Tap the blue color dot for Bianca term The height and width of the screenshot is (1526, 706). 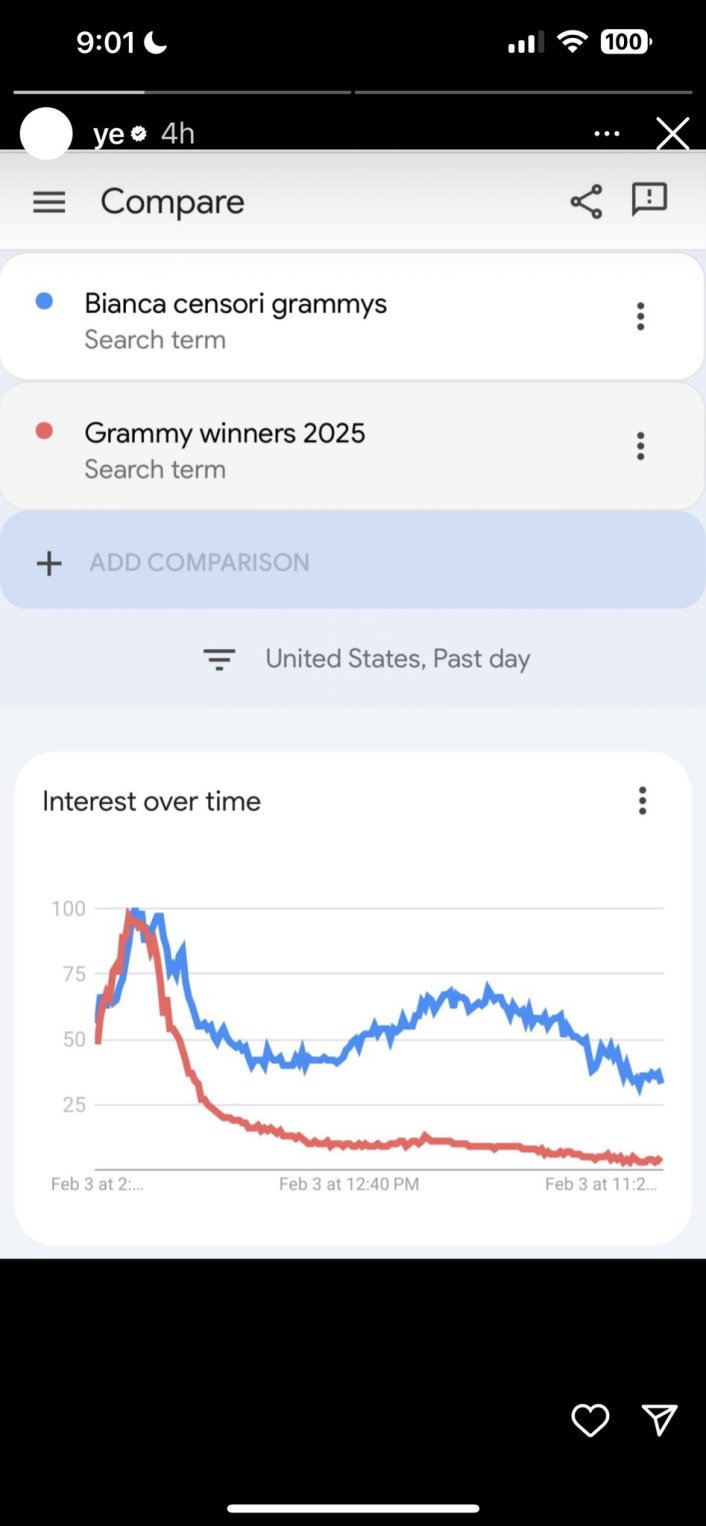pos(44,301)
